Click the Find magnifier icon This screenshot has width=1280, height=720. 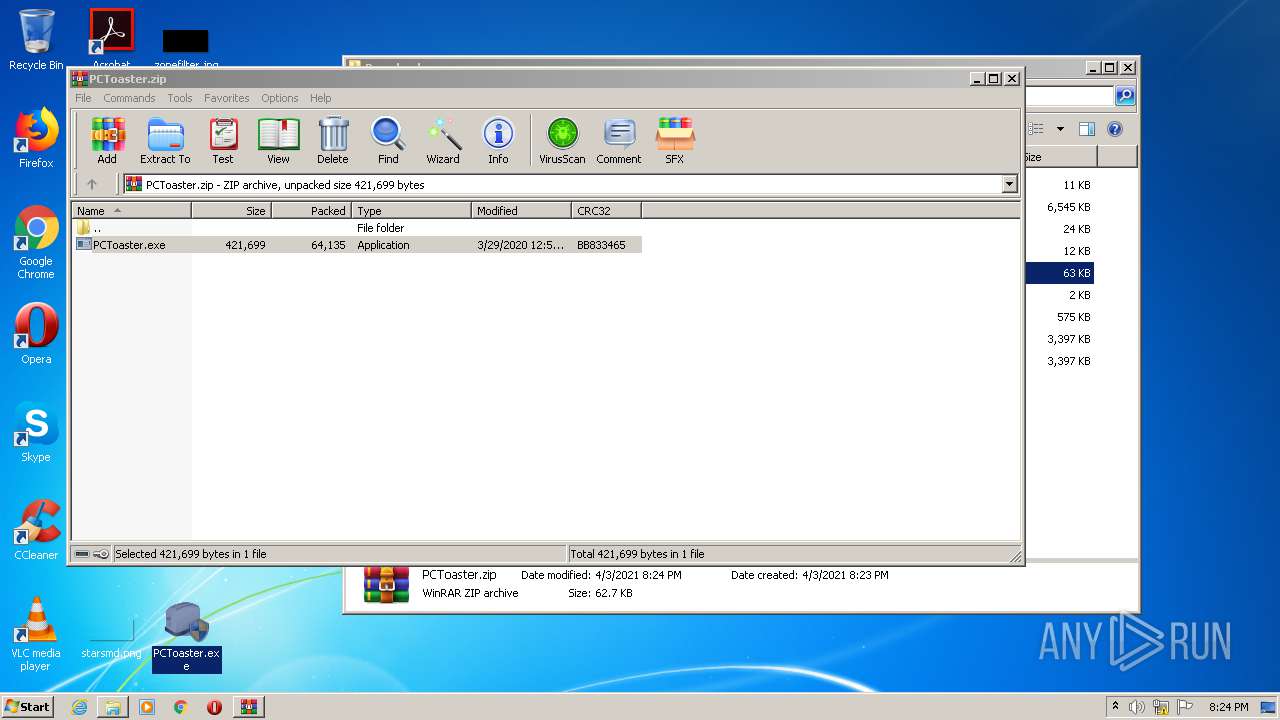388,141
